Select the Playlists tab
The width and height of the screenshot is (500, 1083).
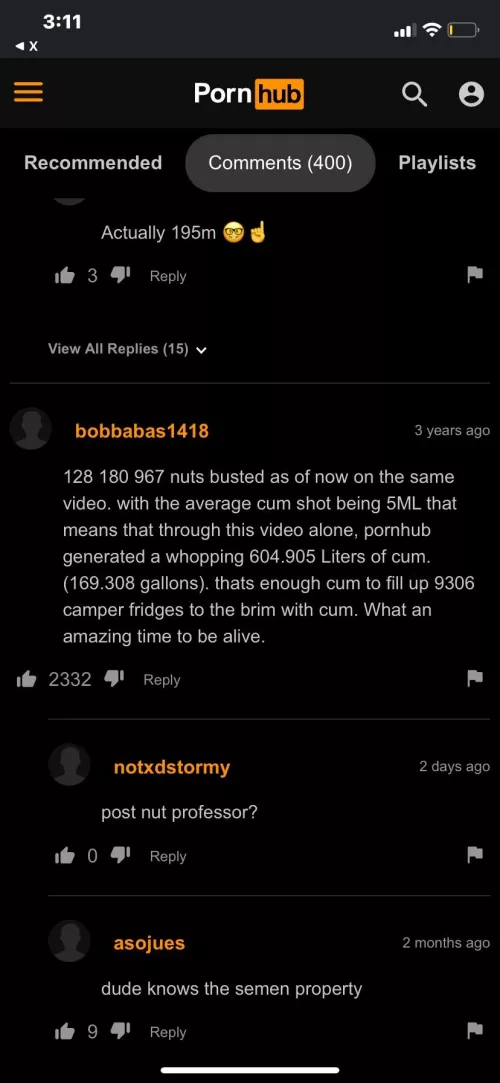pyautogui.click(x=437, y=163)
